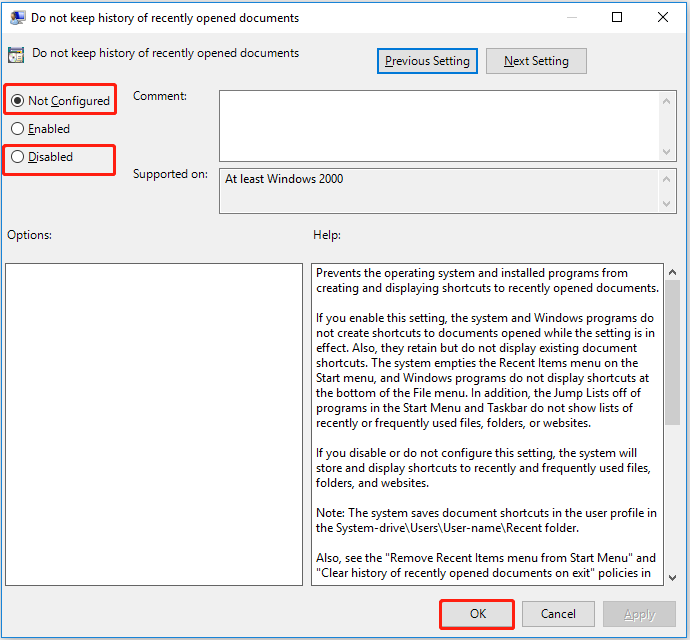690x640 pixels.
Task: Go to Next Setting
Action: point(536,61)
